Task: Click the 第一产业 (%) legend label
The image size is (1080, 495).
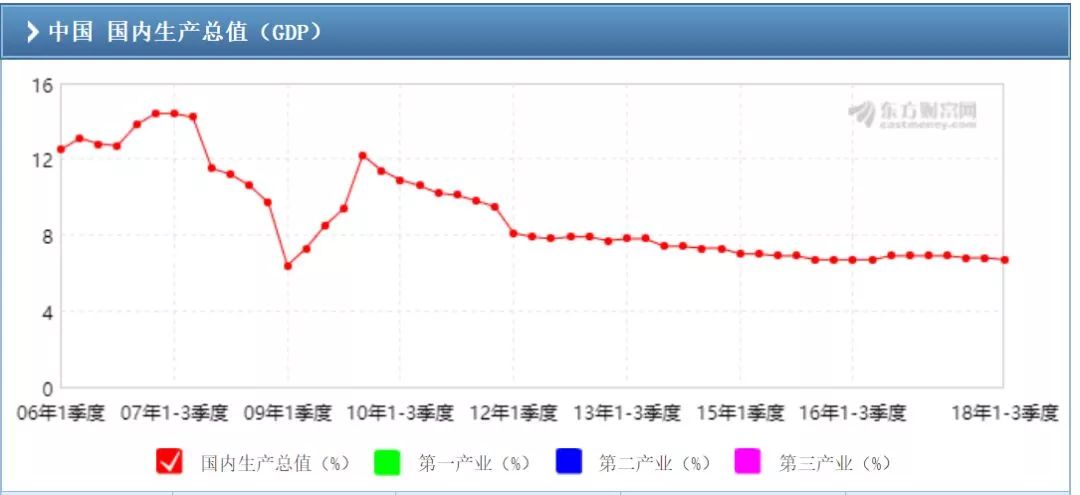Action: [474, 463]
